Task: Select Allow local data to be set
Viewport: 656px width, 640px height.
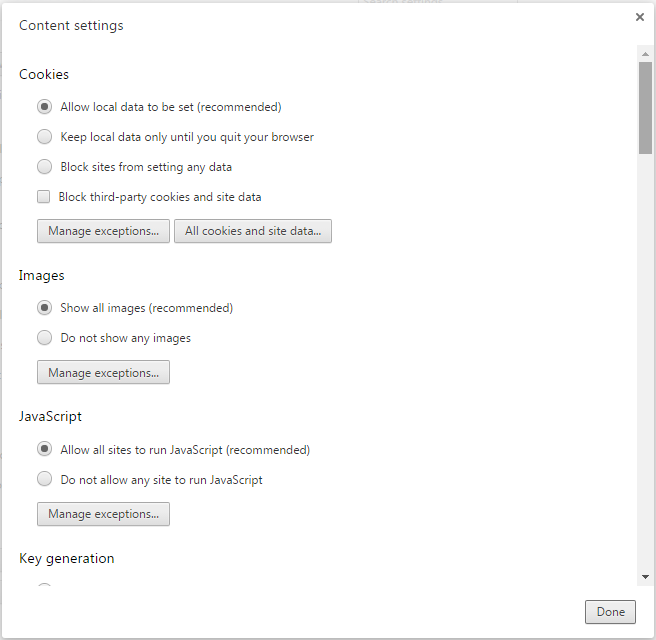Action: pos(45,107)
